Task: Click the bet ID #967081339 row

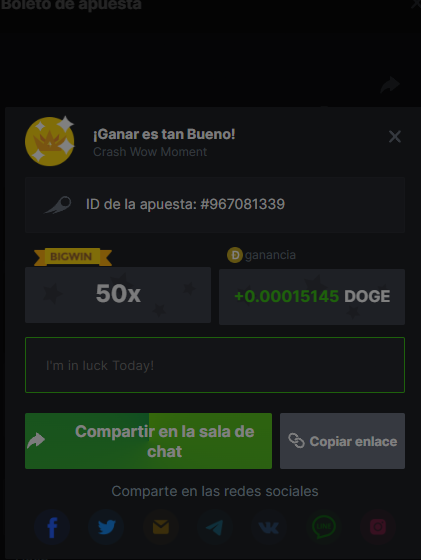Action: (x=215, y=205)
